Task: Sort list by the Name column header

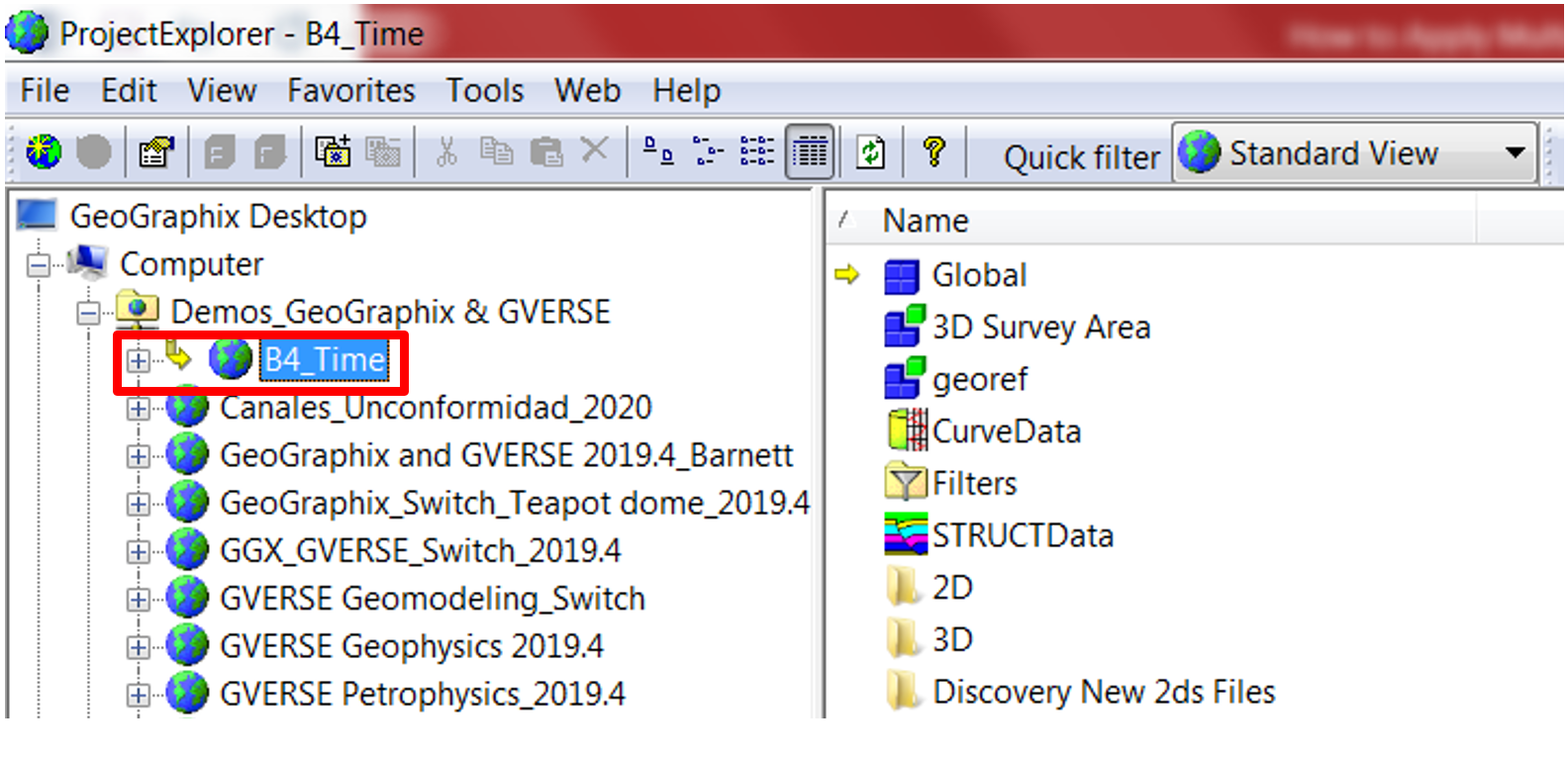Action: (x=926, y=221)
